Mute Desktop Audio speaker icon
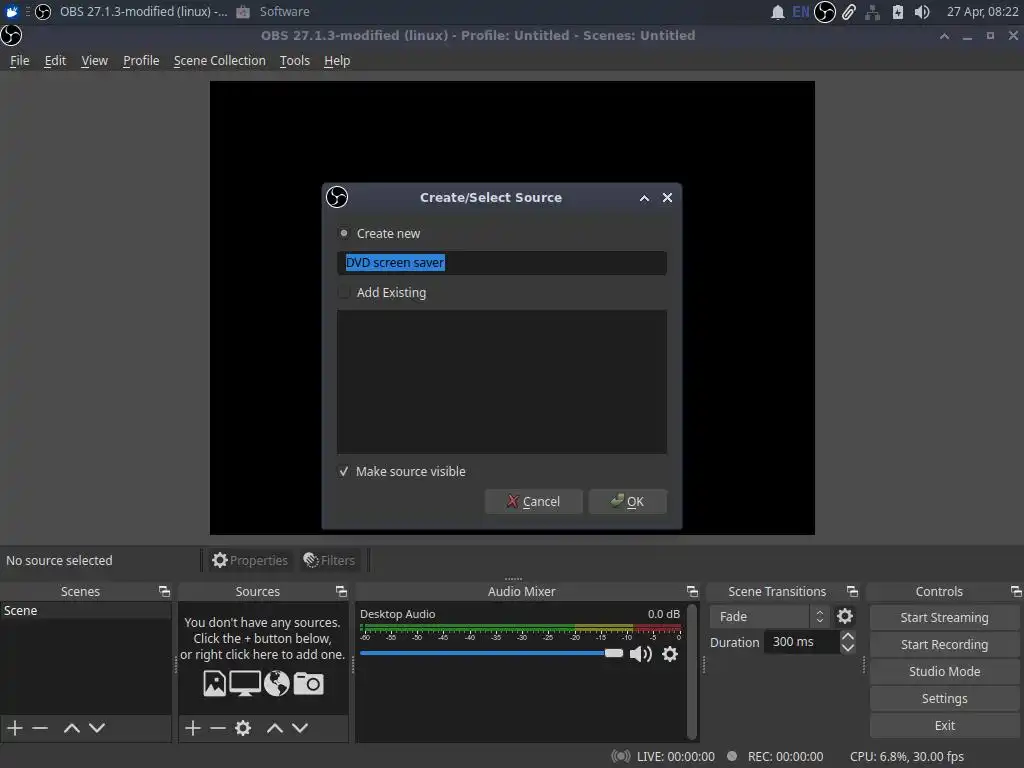Image resolution: width=1024 pixels, height=768 pixels. (641, 654)
